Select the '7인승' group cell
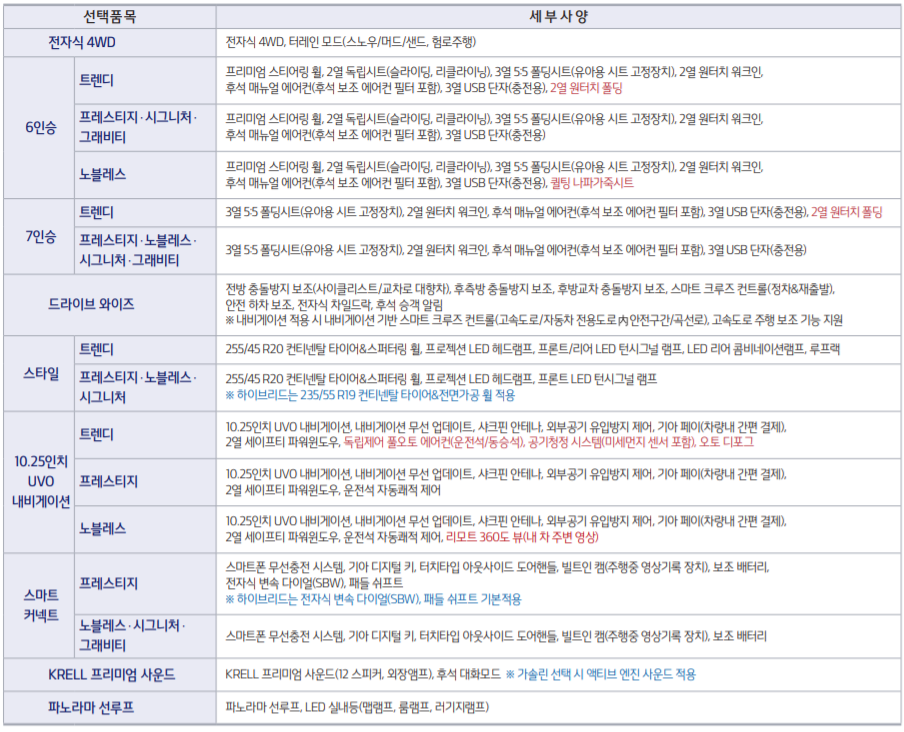This screenshot has width=904, height=732. click(40, 236)
